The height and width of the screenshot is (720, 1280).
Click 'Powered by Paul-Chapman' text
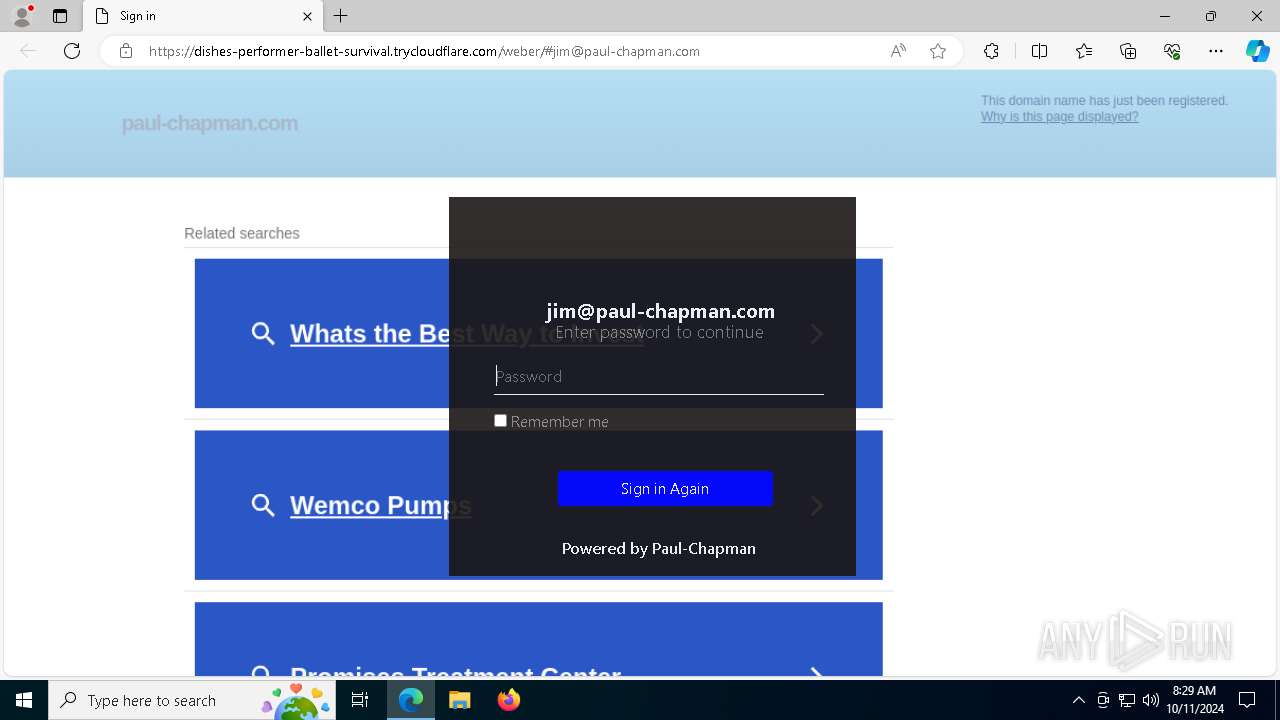[x=659, y=548]
